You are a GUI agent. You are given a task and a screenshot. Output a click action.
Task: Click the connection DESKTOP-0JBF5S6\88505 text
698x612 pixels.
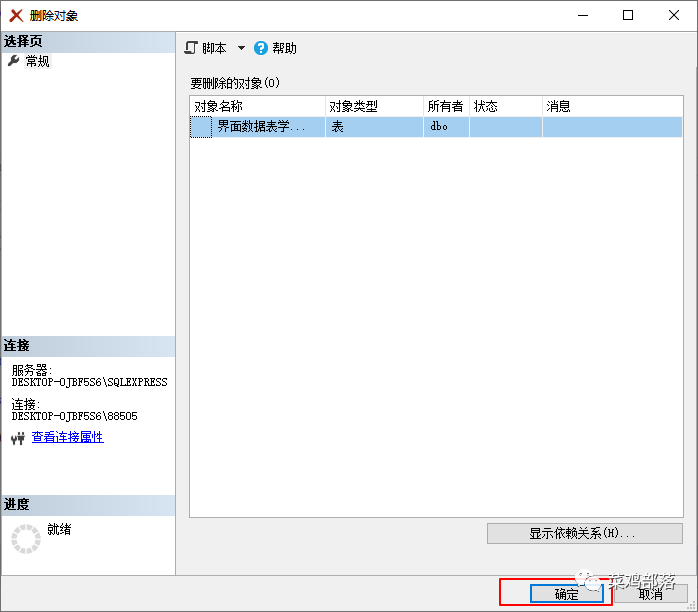point(74,416)
